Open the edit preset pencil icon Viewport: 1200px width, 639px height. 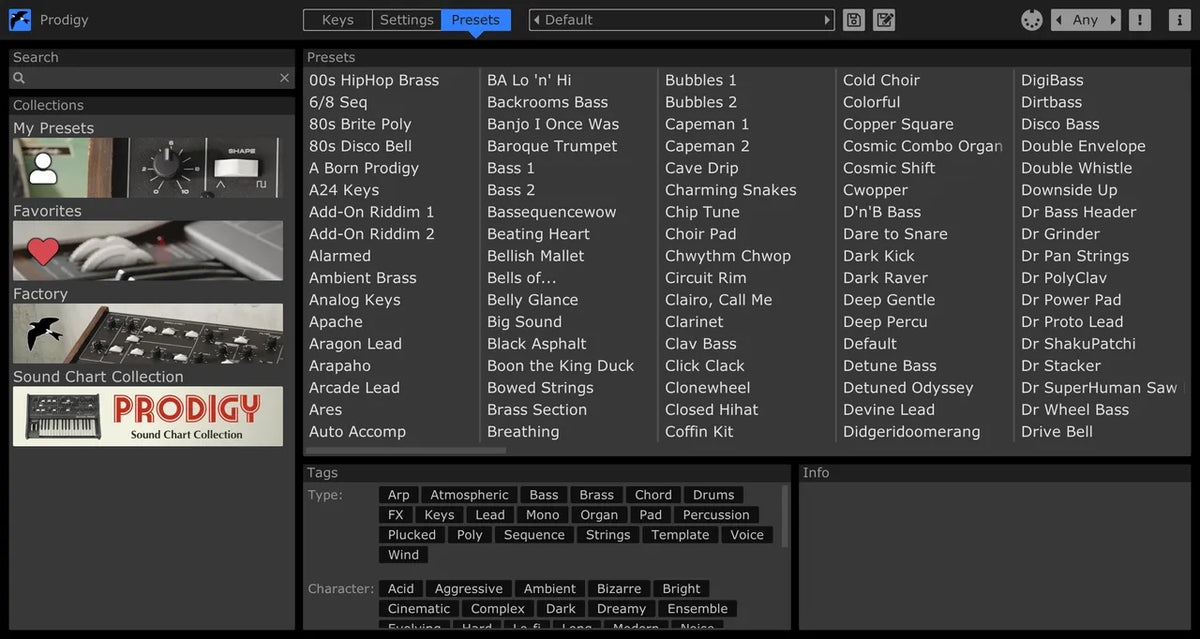884,20
